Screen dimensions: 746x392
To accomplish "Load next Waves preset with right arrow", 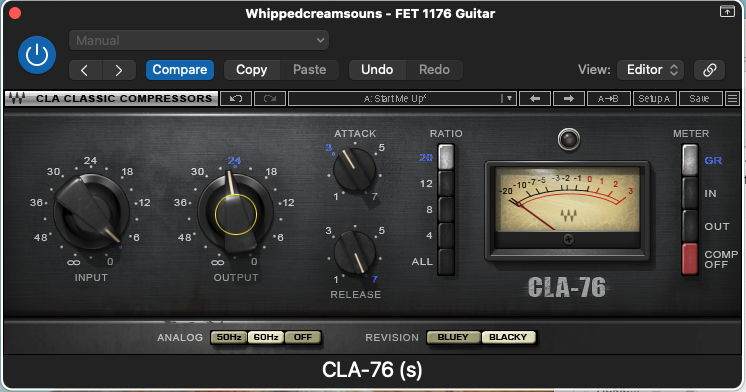I will point(569,98).
